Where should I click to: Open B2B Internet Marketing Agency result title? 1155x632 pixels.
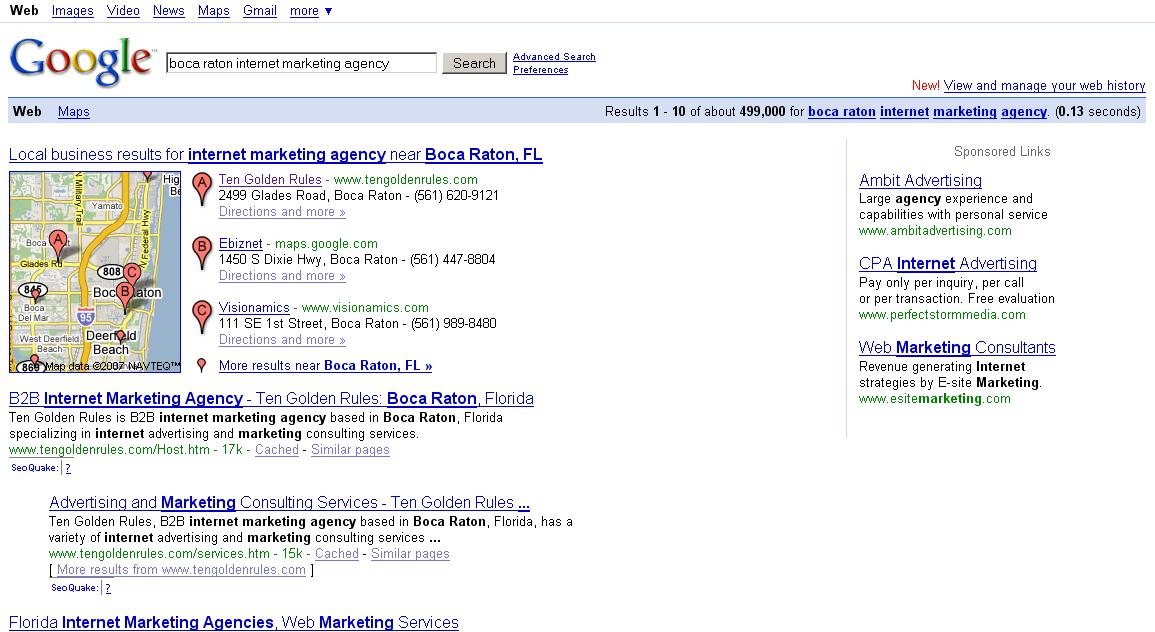tap(271, 398)
